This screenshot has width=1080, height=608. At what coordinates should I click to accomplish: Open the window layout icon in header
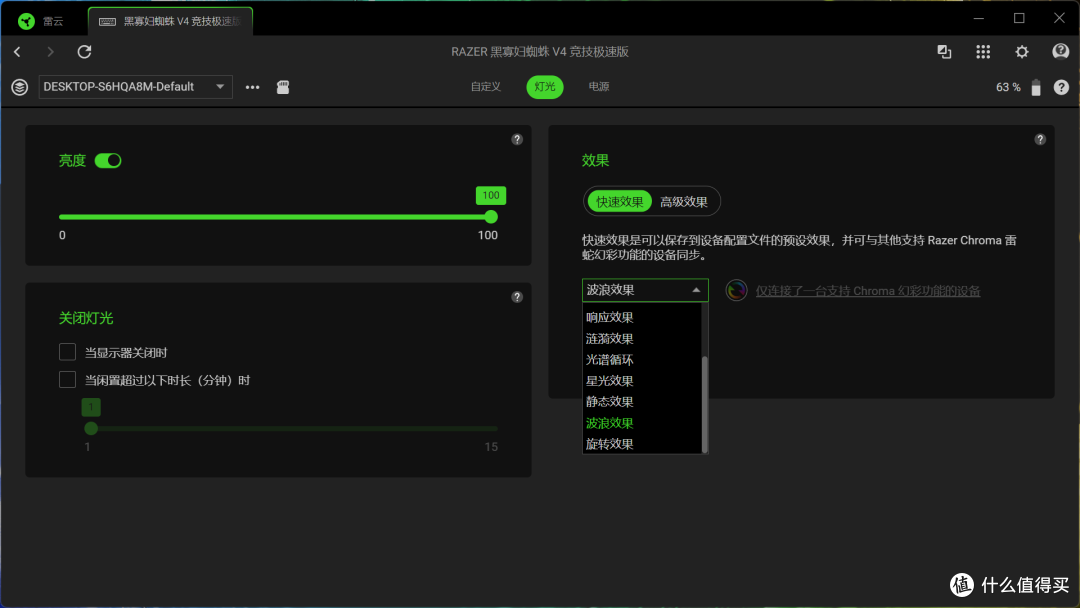(944, 52)
